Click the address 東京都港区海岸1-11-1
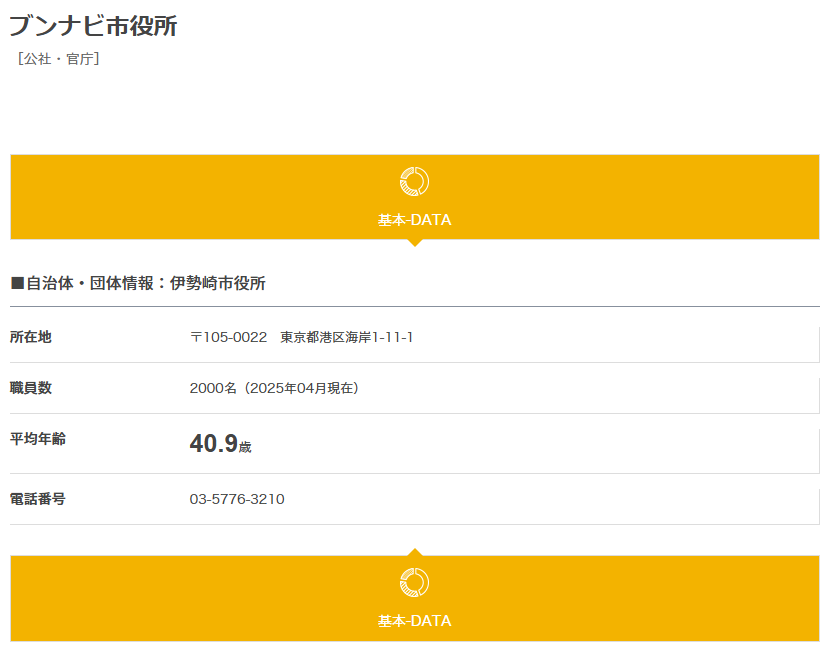The image size is (828, 652). click(347, 338)
